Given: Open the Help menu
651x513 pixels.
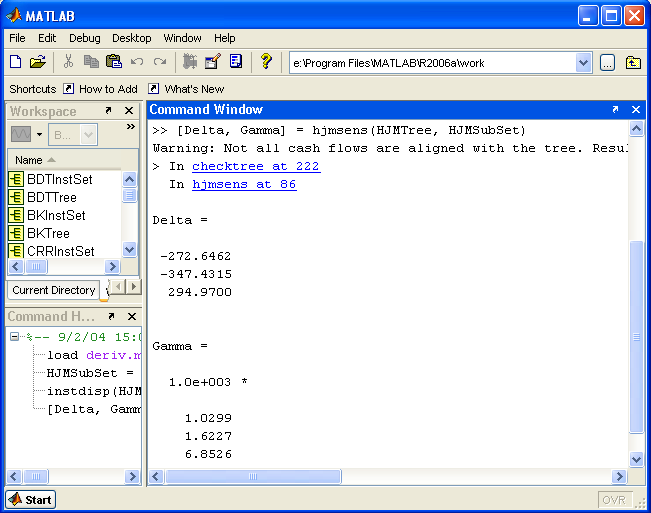Looking at the screenshot, I should (x=225, y=38).
